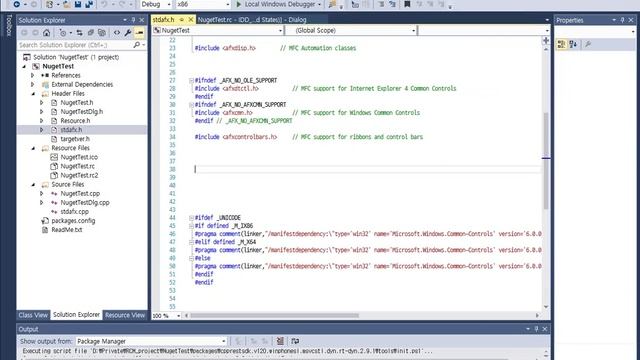
Task: Select the Solution Explorer tab
Action: click(x=76, y=315)
